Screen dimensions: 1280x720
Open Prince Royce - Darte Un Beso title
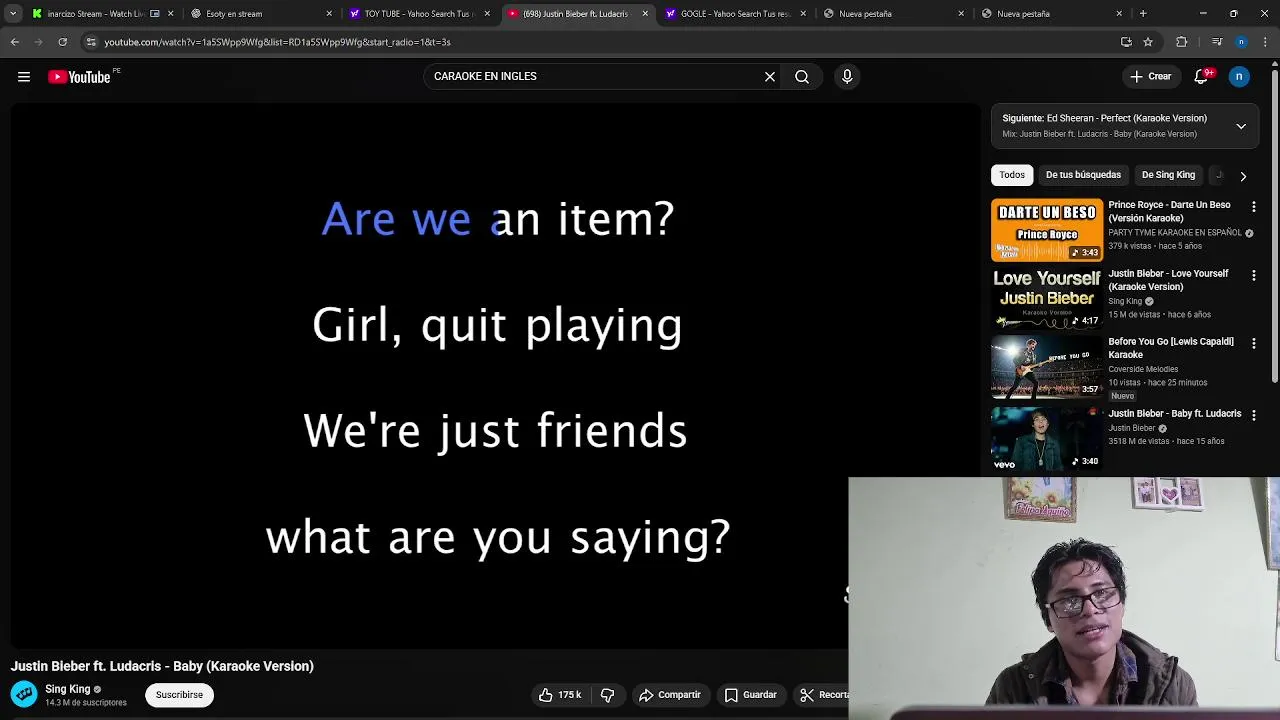pos(1169,211)
